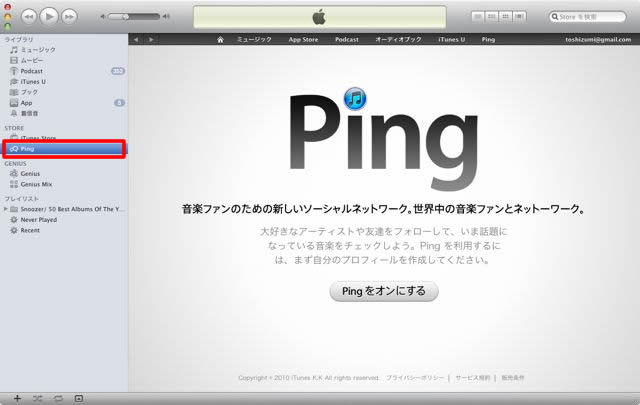Viewport: 640px width, 405px height.
Task: Click the Ping をオンにする button
Action: [384, 291]
